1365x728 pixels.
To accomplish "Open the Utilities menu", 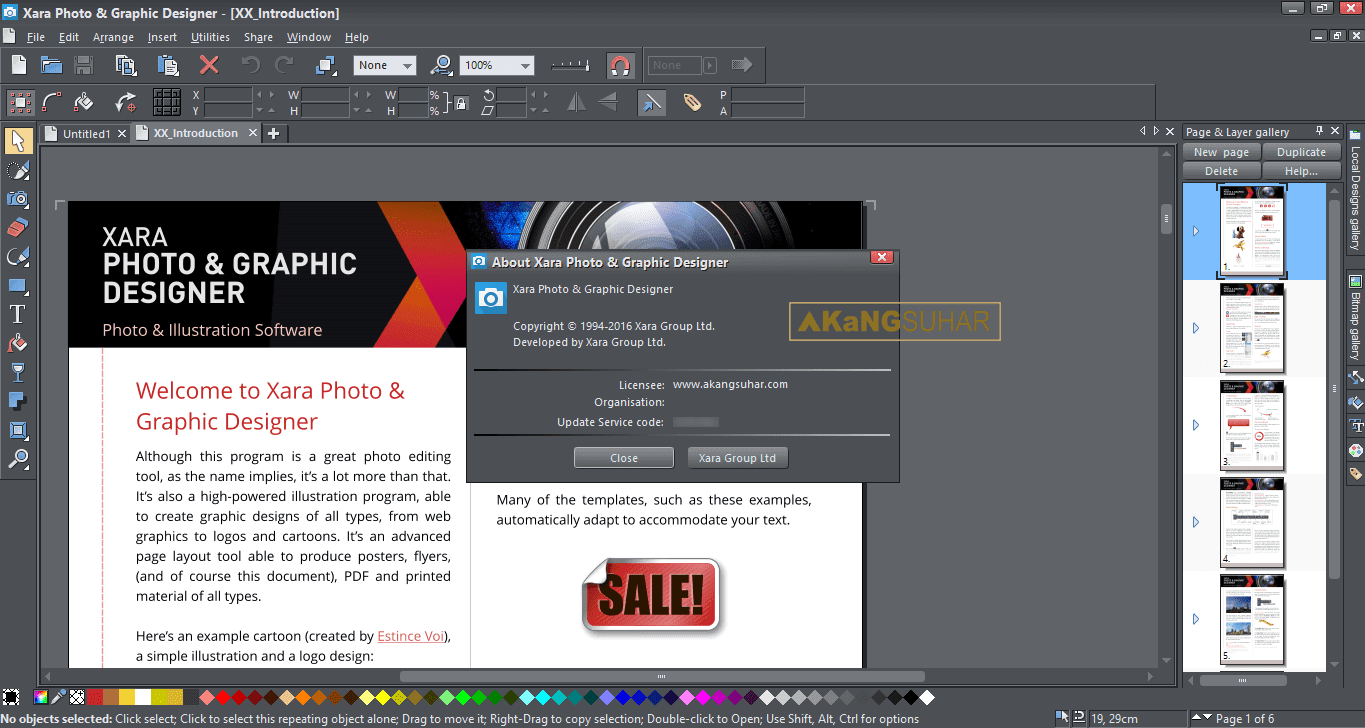I will (x=210, y=37).
